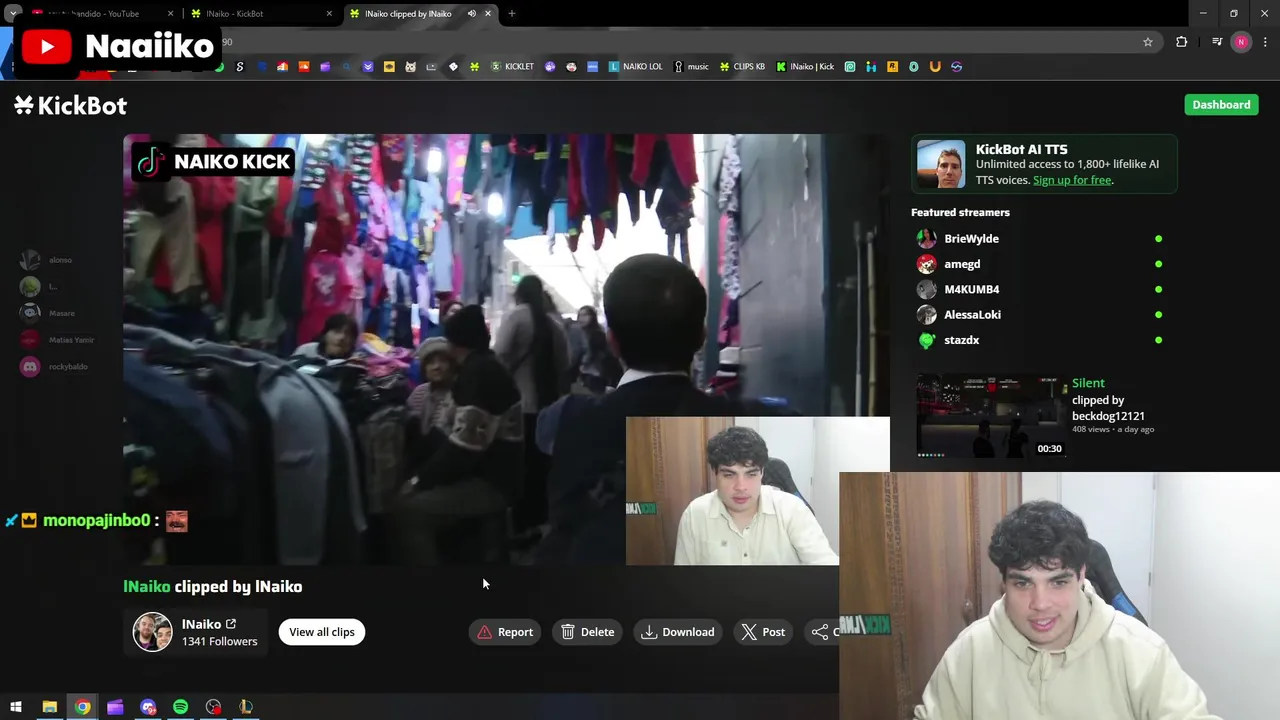
Task: Switch to the 'INaiko - KickBot' tab
Action: 262,14
